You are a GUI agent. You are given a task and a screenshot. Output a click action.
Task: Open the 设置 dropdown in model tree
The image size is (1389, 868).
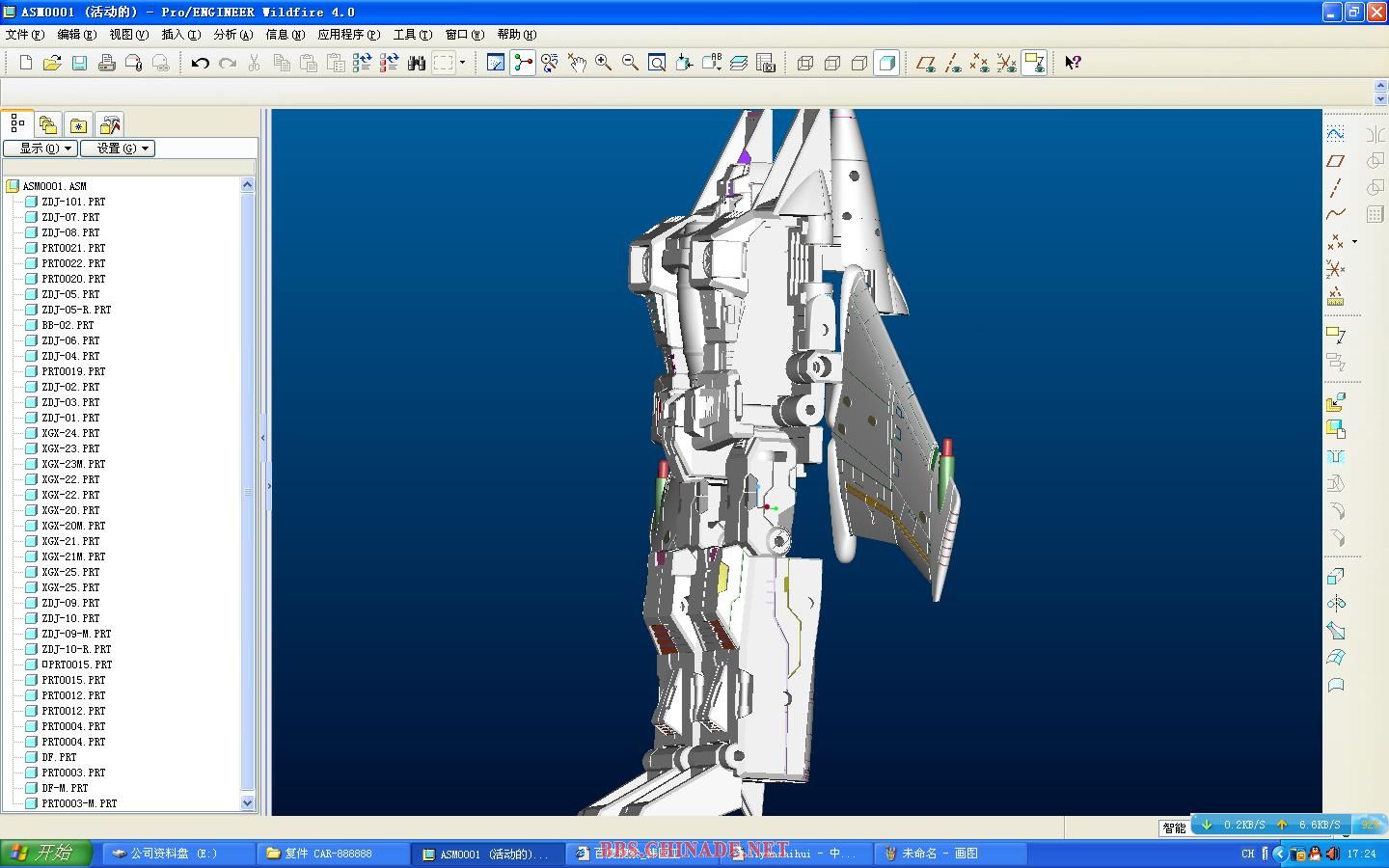(x=118, y=149)
